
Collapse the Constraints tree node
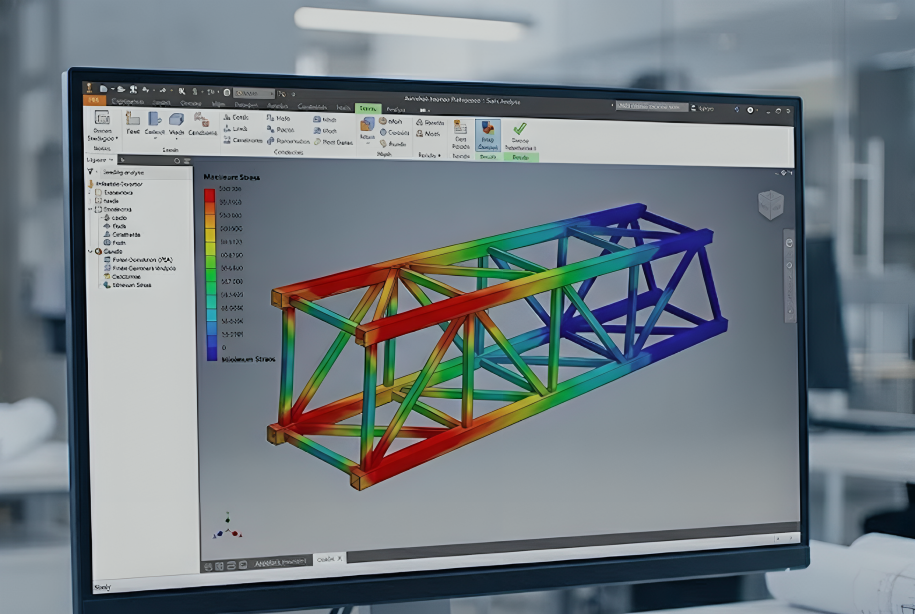[89, 210]
